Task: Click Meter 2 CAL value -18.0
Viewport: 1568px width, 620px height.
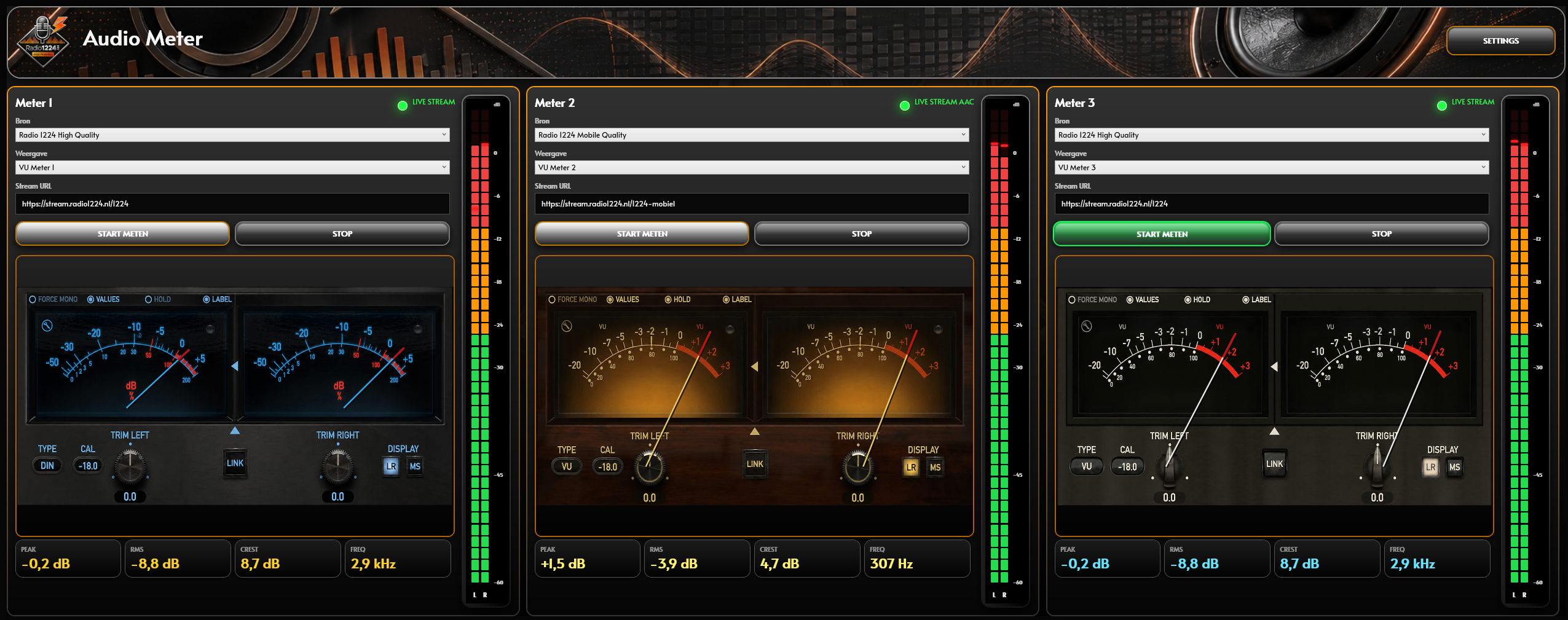Action: click(608, 466)
